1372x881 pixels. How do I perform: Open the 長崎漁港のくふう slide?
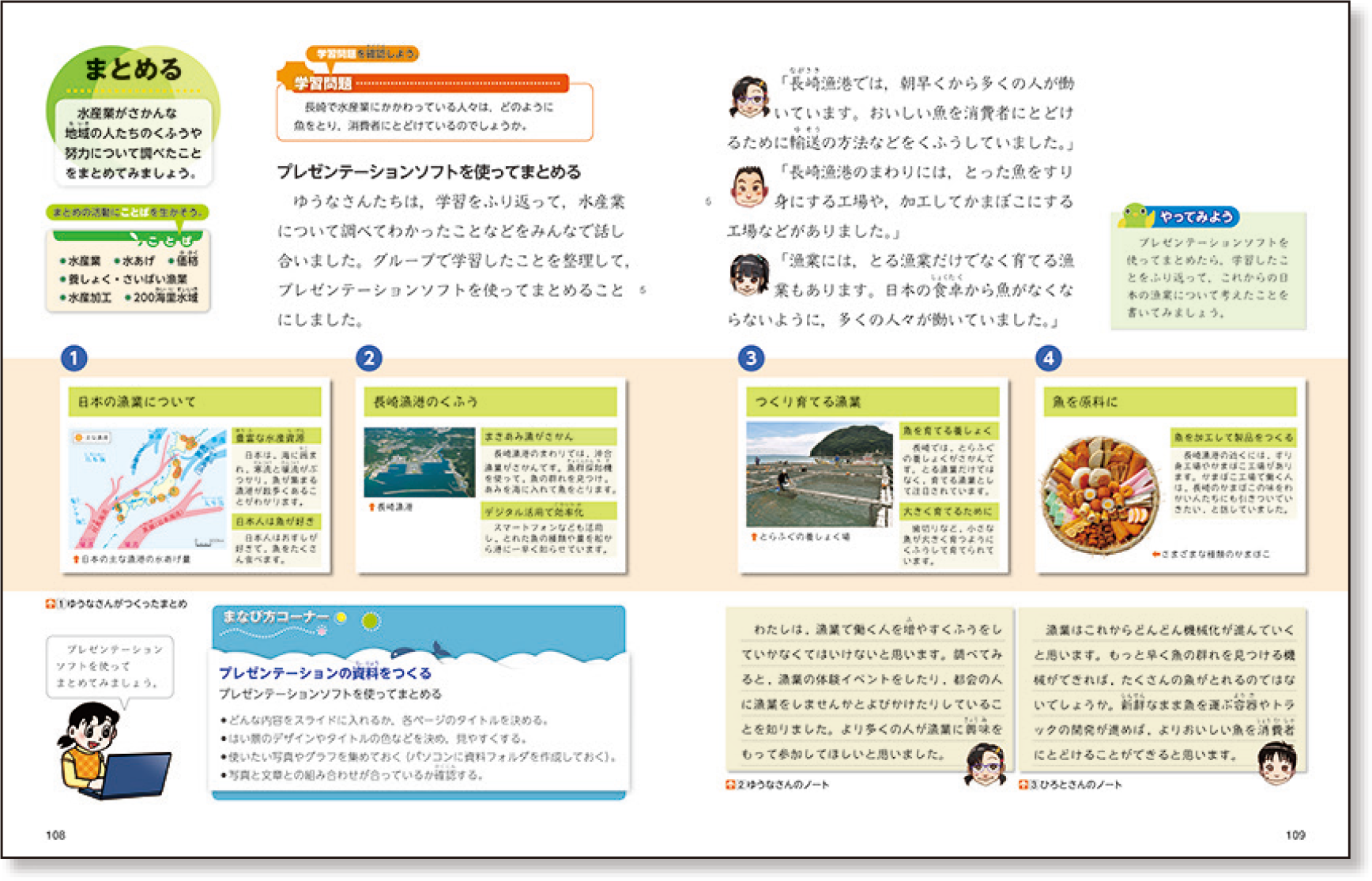click(x=490, y=475)
